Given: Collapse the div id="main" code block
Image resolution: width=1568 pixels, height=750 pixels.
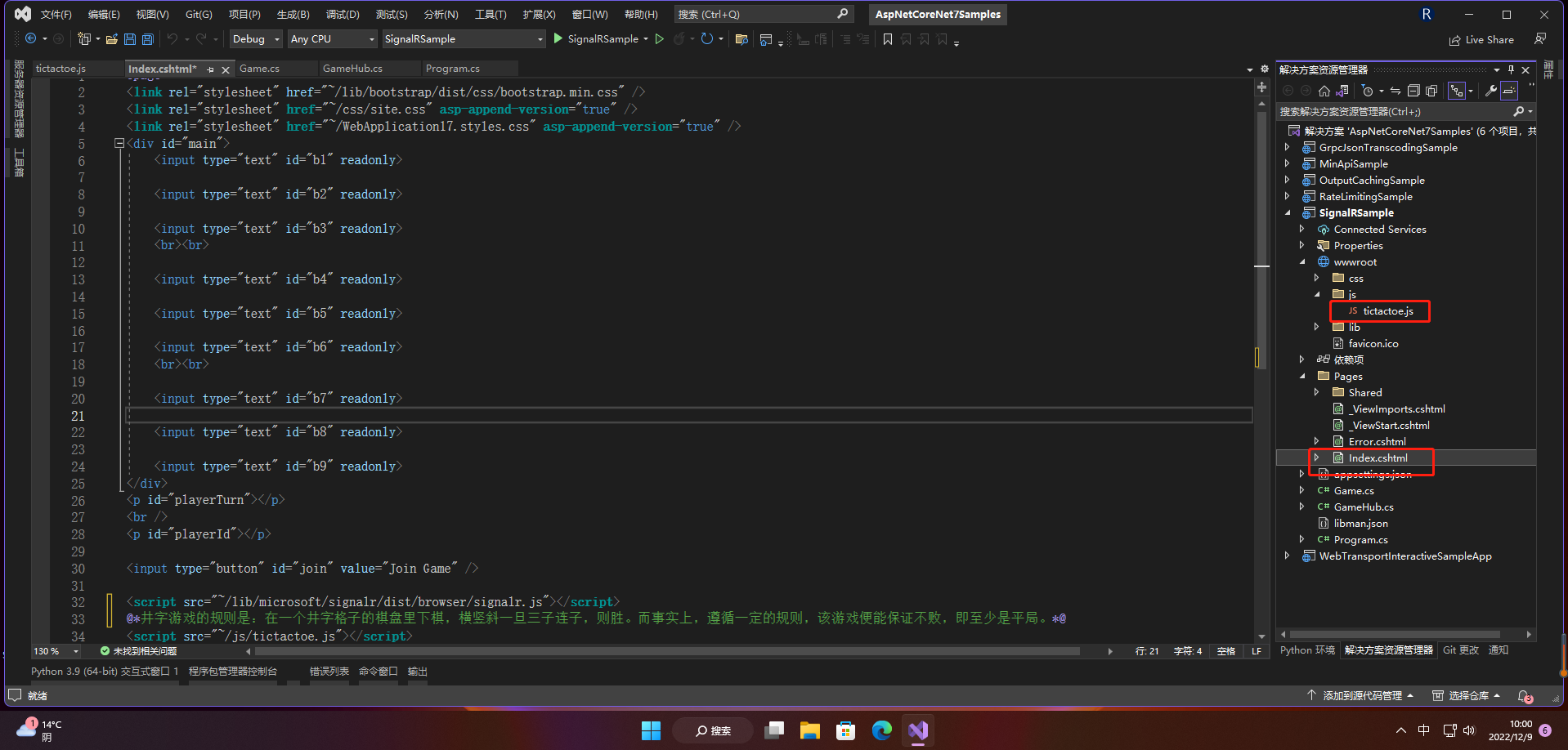Looking at the screenshot, I should 119,143.
